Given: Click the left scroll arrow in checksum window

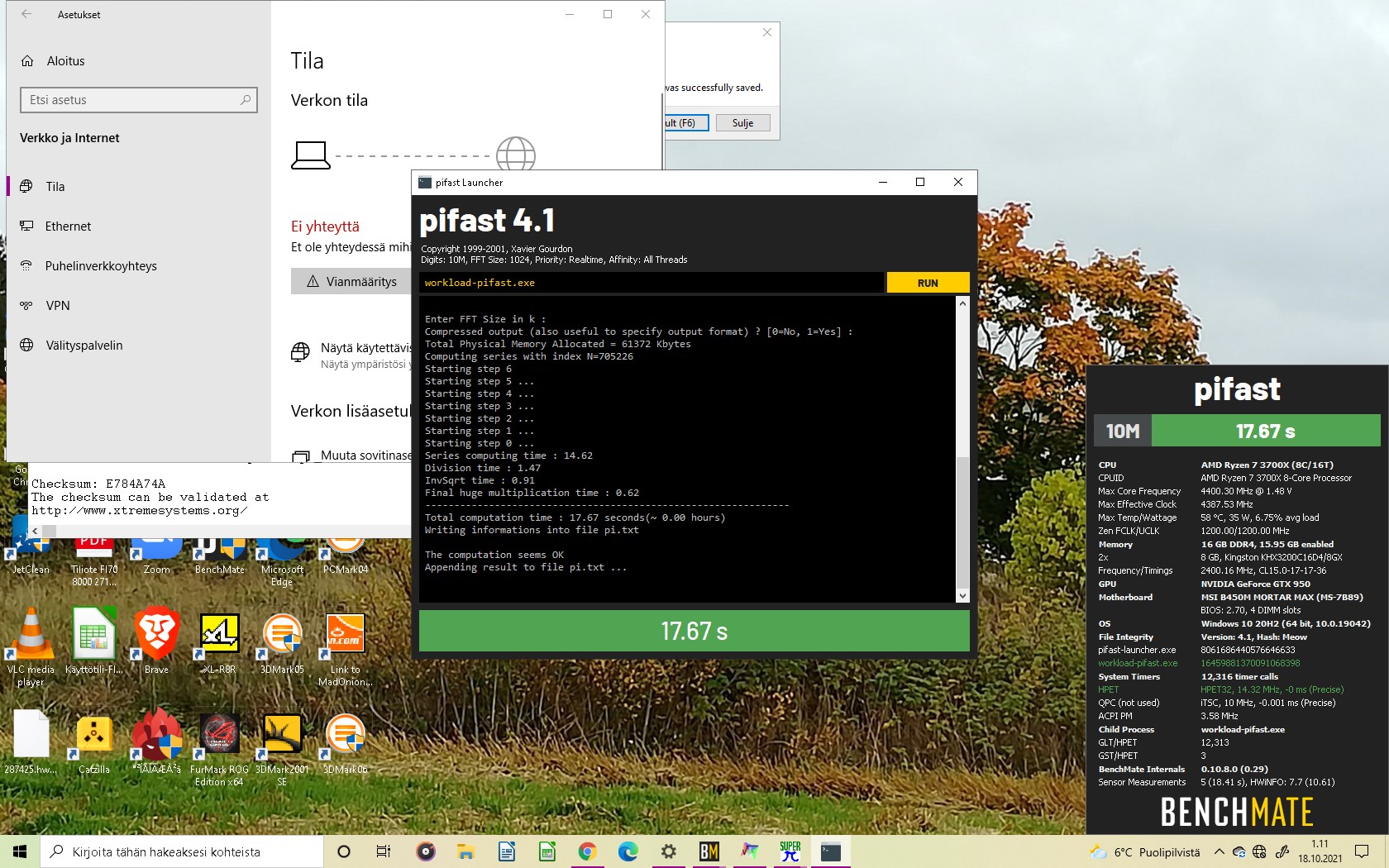Looking at the screenshot, I should [x=35, y=531].
